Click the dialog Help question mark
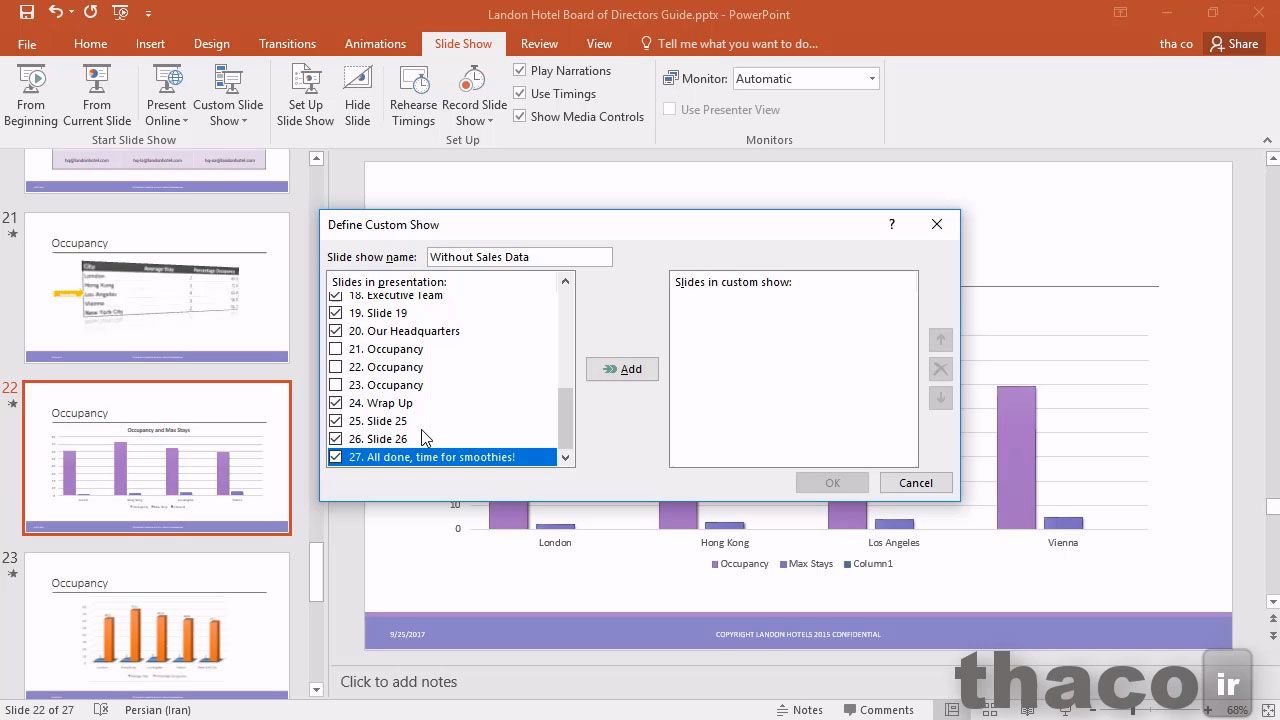The height and width of the screenshot is (720, 1280). pos(891,224)
